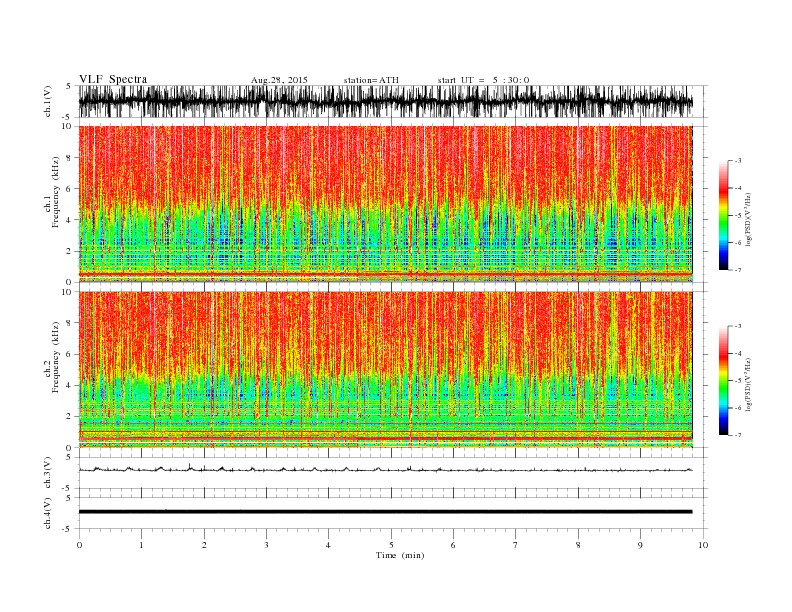Click the '-5' tick on ch.4(V) axis
The image size is (792, 612).
(68, 529)
